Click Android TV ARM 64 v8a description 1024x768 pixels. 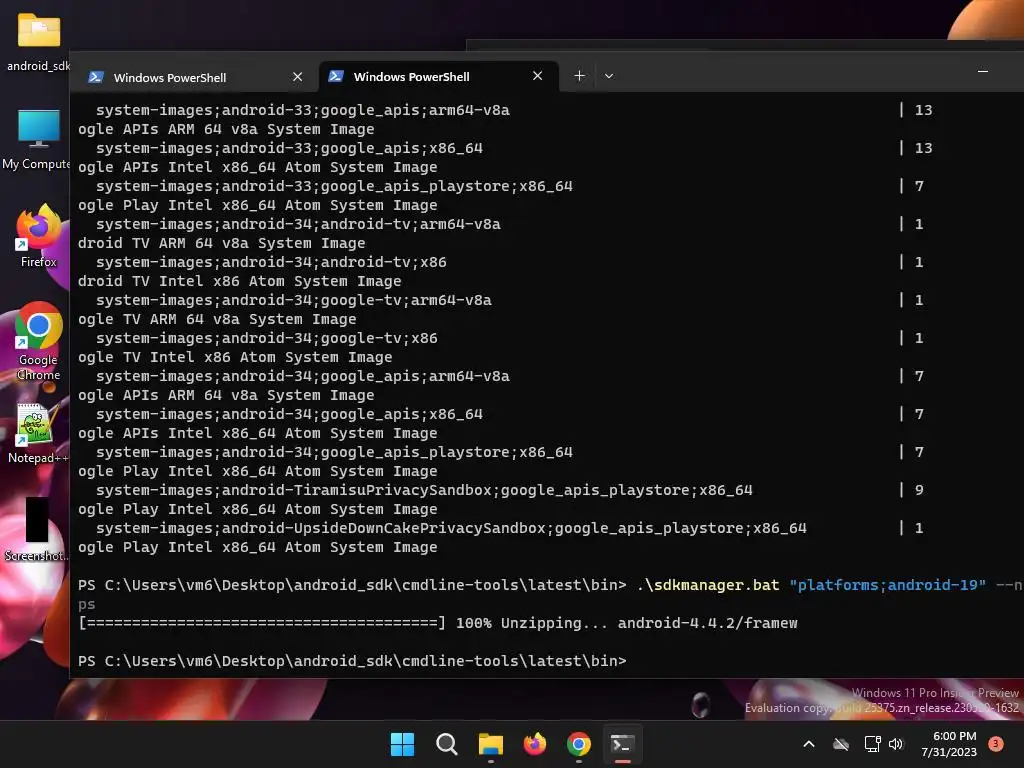pos(221,243)
